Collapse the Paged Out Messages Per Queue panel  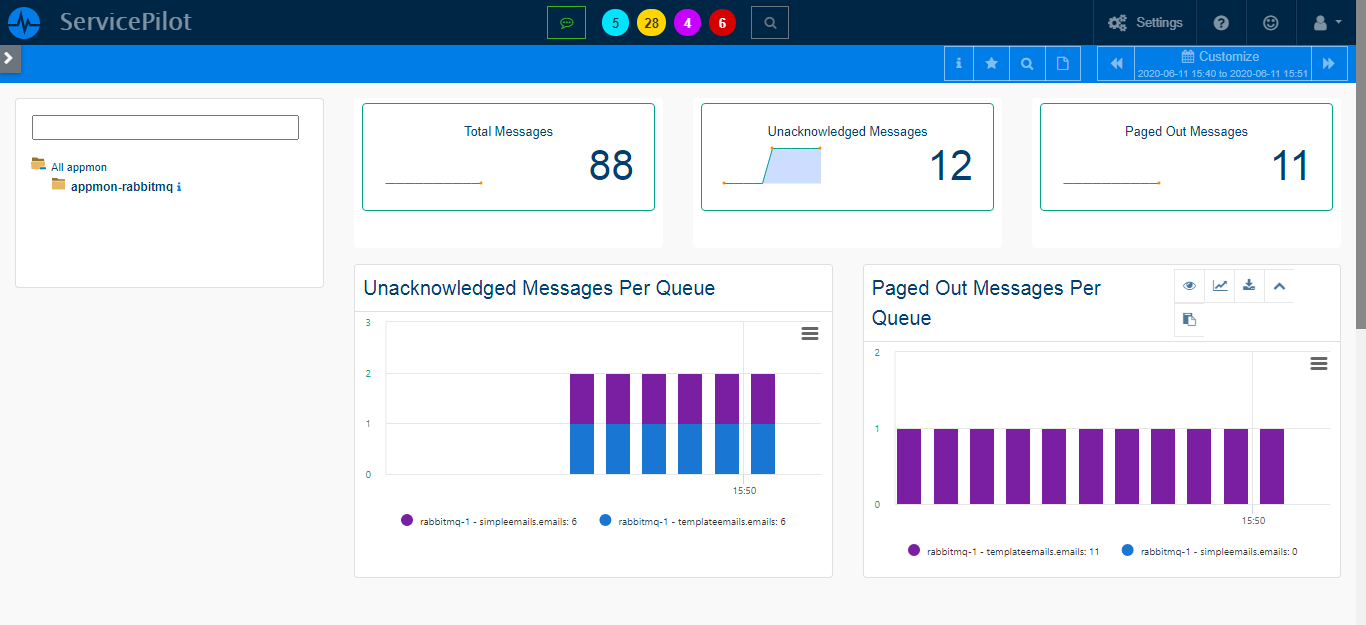coord(1278,285)
